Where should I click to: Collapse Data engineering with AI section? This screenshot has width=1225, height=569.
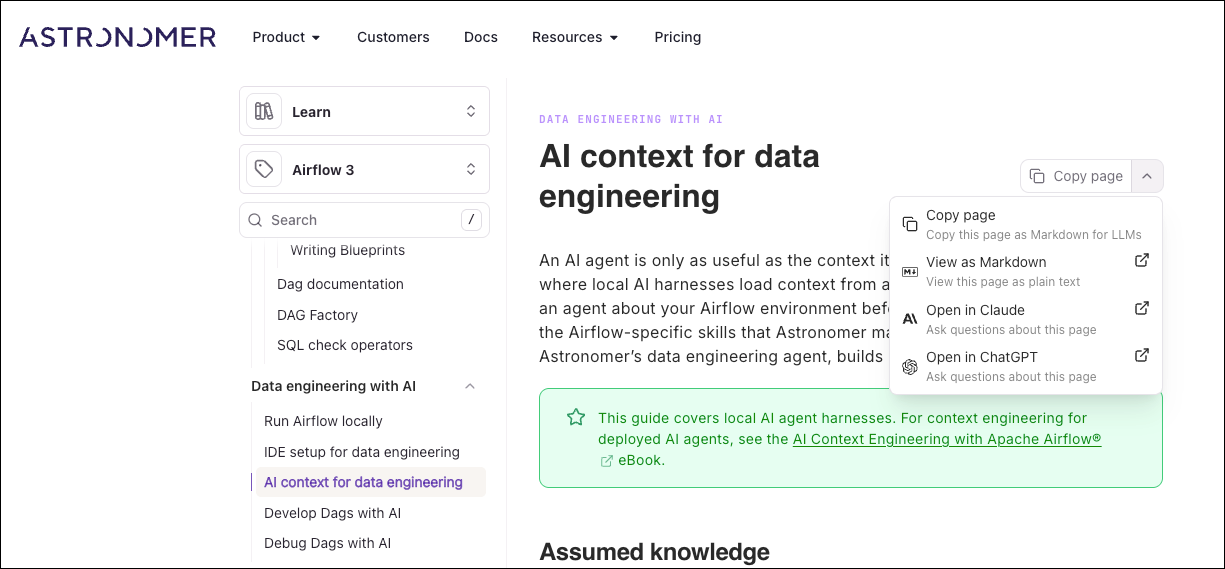coord(470,386)
